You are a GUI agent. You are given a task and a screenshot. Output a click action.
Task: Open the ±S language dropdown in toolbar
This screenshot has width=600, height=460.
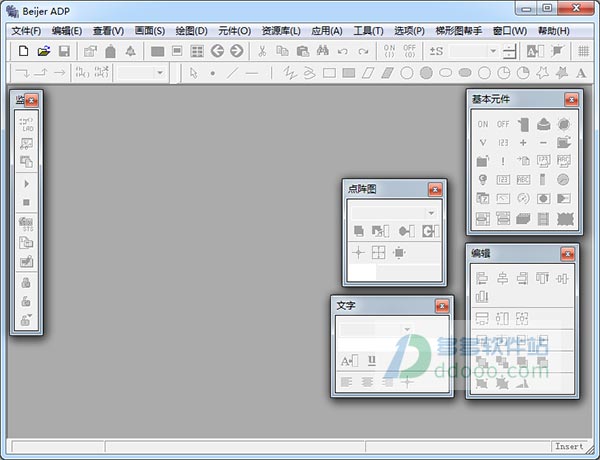(493, 51)
